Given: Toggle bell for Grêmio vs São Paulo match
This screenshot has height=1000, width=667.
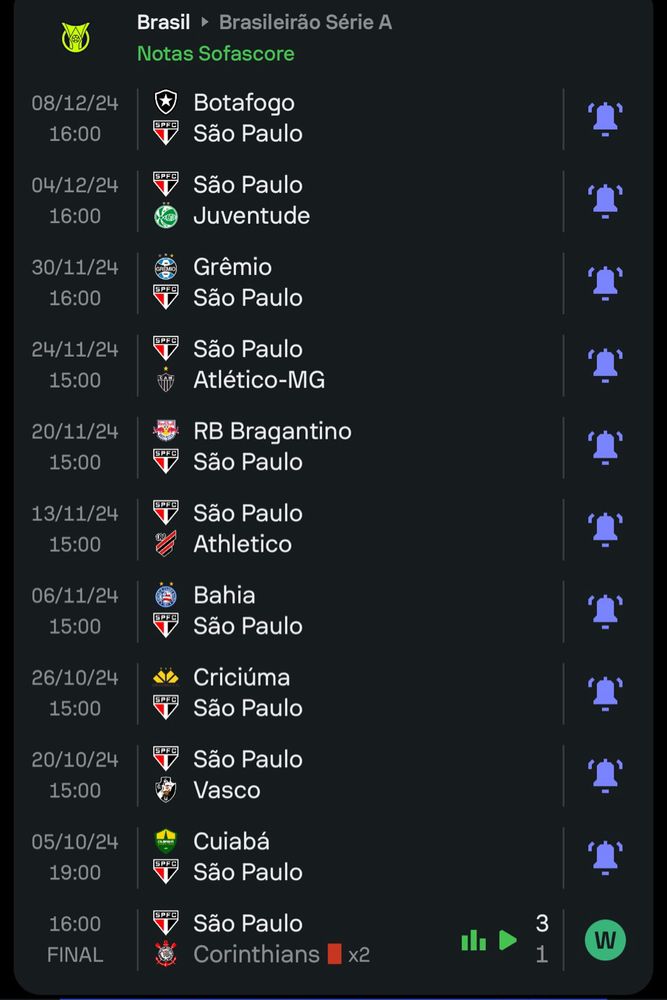Looking at the screenshot, I should [605, 282].
